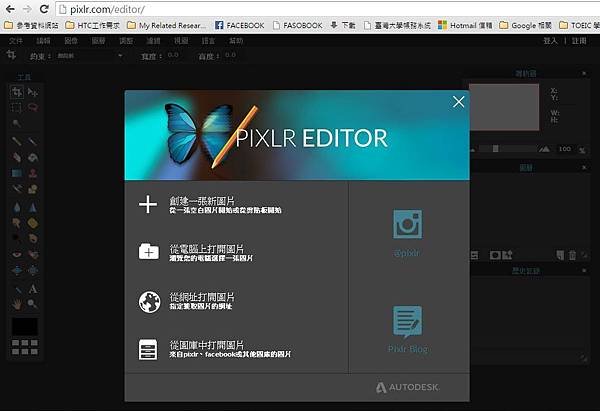Choose 從電腦上打開圖片 open from computer

click(196, 253)
